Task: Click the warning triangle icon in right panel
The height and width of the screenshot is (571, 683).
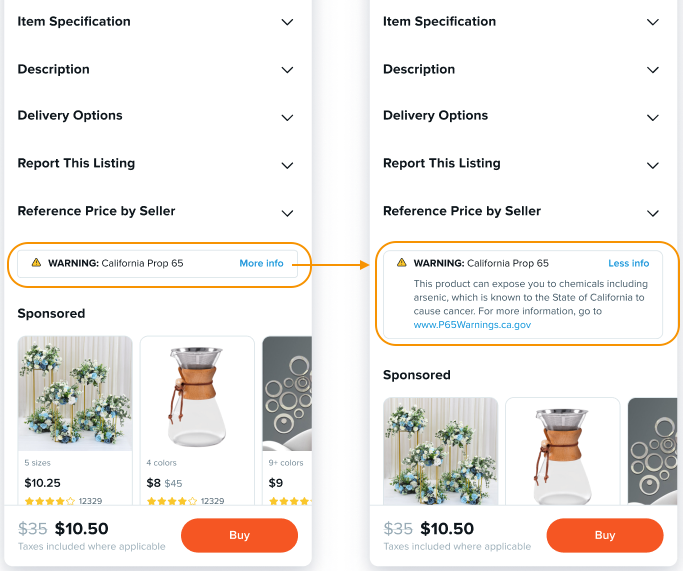Action: pos(402,263)
